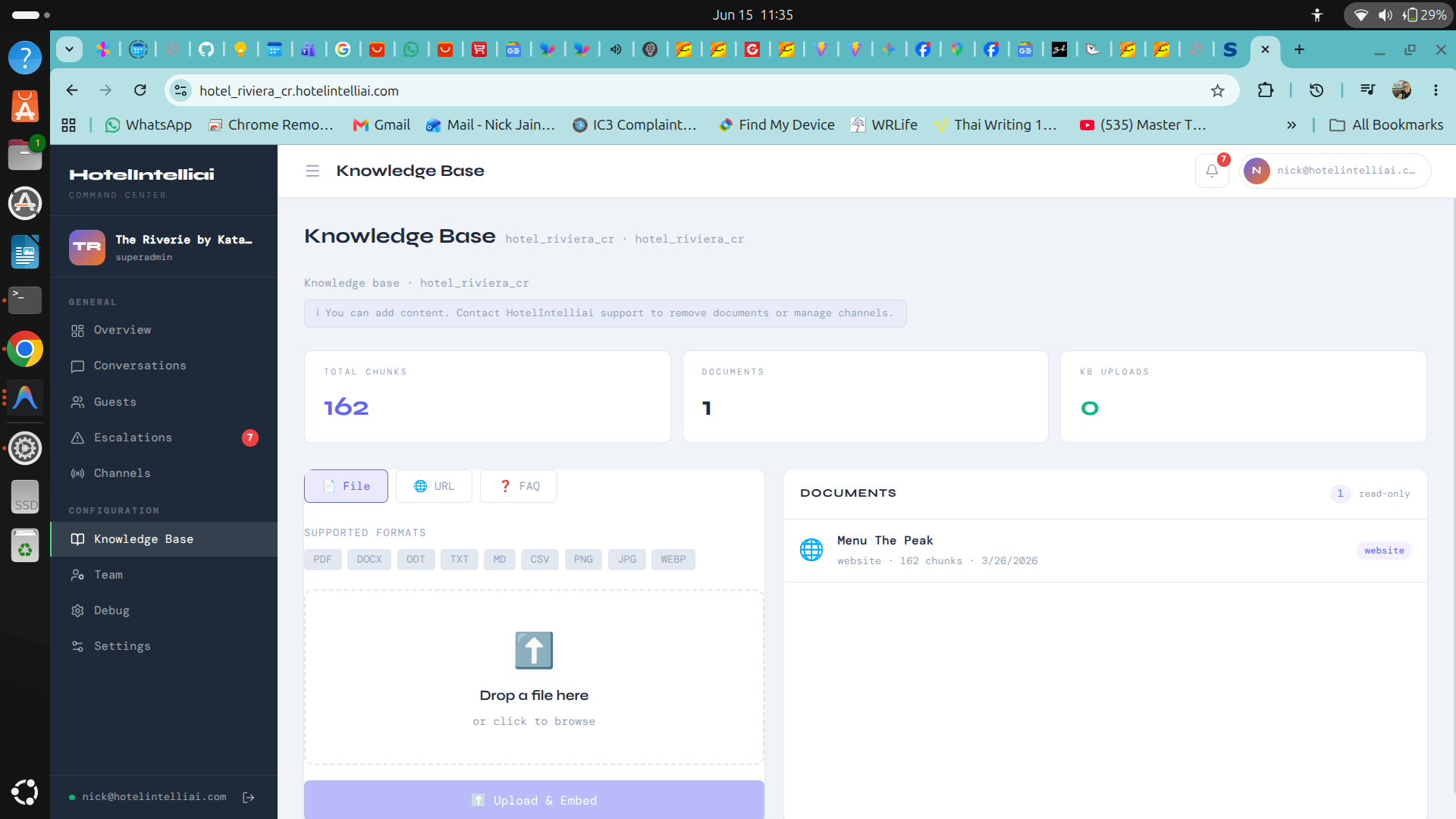Click the DOCX format chip

[369, 560]
